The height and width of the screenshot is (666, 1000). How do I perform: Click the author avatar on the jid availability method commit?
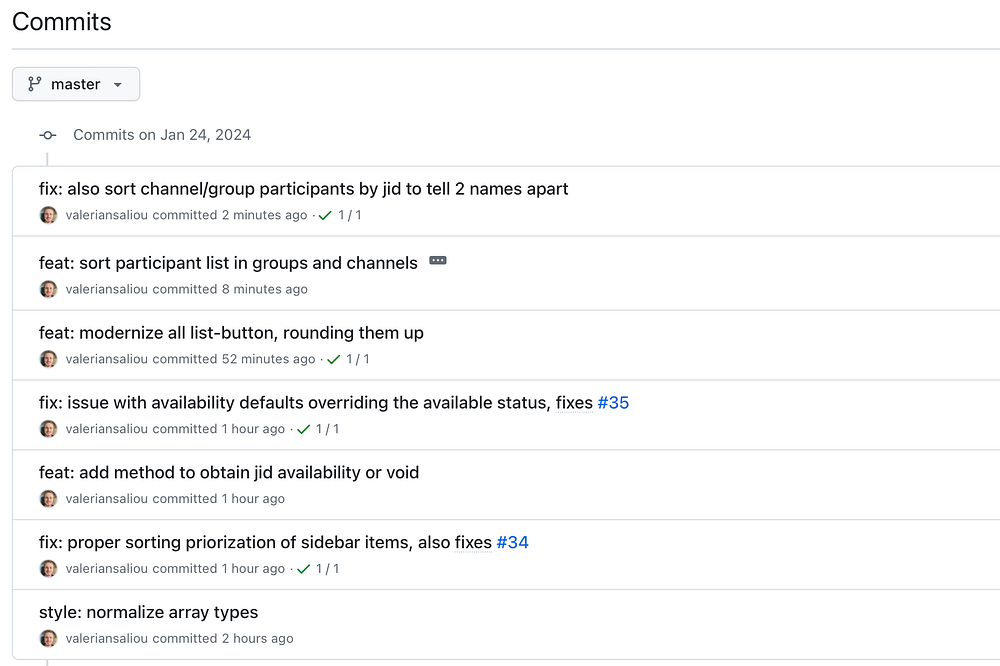pyautogui.click(x=48, y=498)
